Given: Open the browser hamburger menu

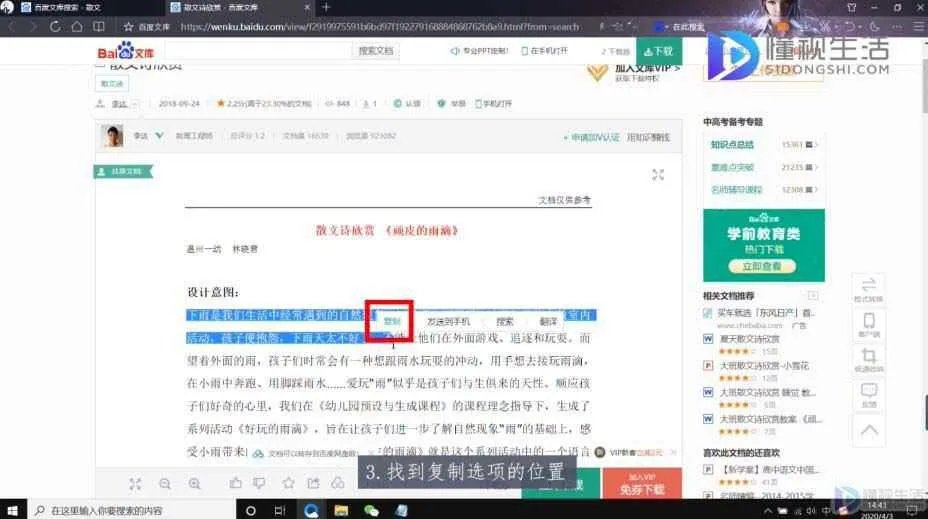Looking at the screenshot, I should 918,27.
